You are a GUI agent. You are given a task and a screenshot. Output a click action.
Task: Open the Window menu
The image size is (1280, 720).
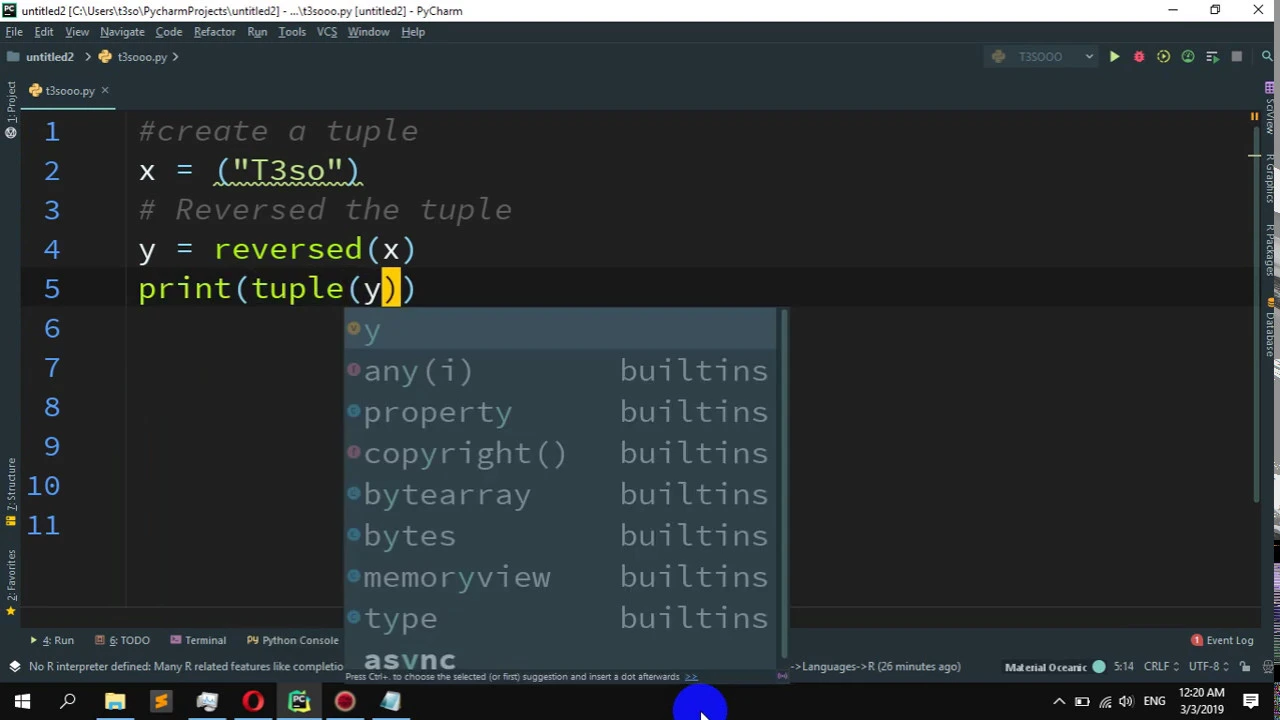[368, 32]
